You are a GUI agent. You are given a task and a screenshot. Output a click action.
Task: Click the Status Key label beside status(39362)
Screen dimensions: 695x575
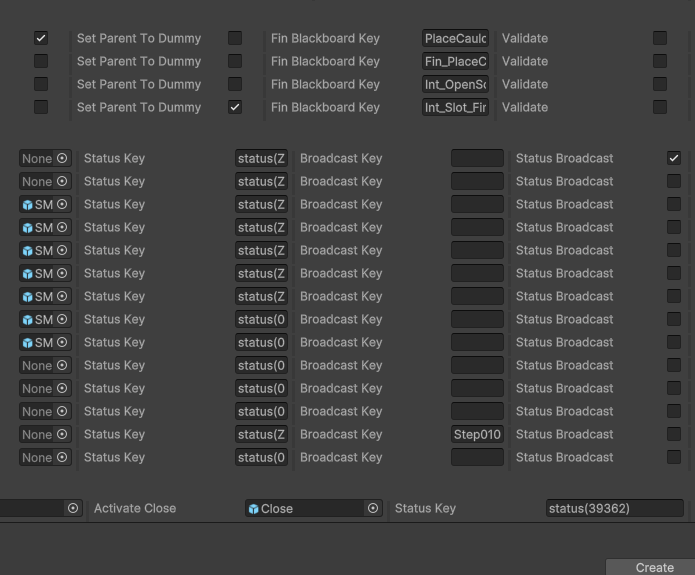pyautogui.click(x=426, y=509)
